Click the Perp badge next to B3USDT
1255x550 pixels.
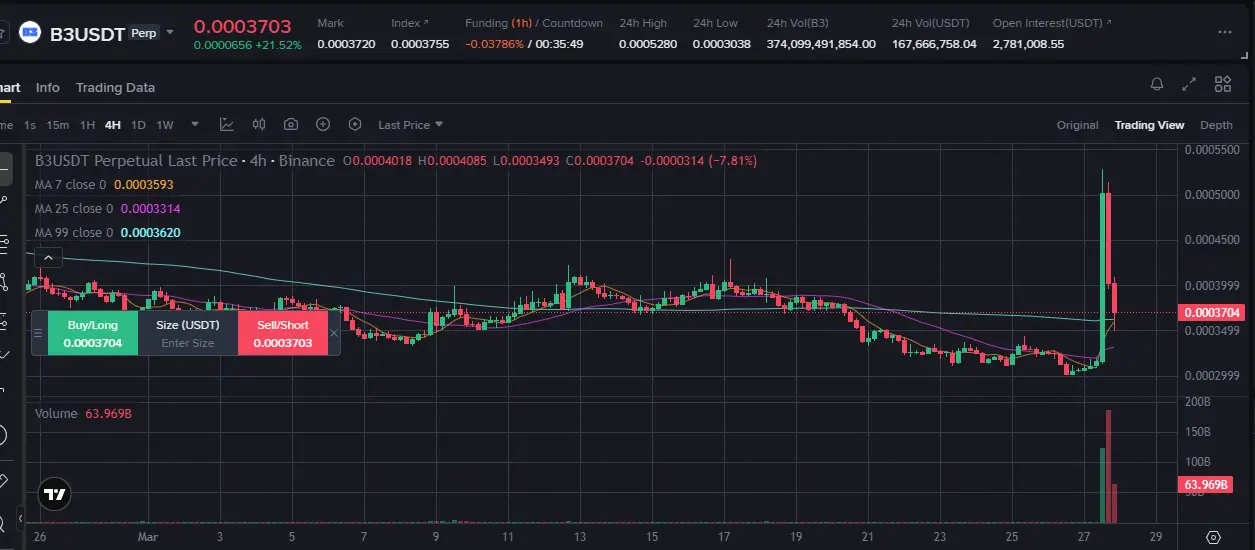click(x=144, y=33)
